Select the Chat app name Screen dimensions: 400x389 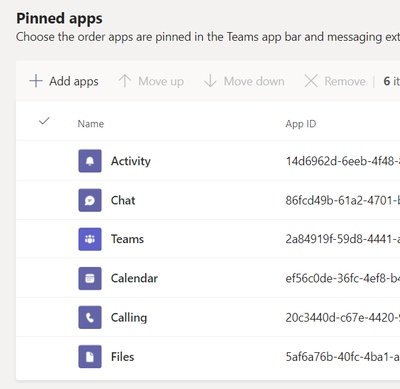pos(123,200)
